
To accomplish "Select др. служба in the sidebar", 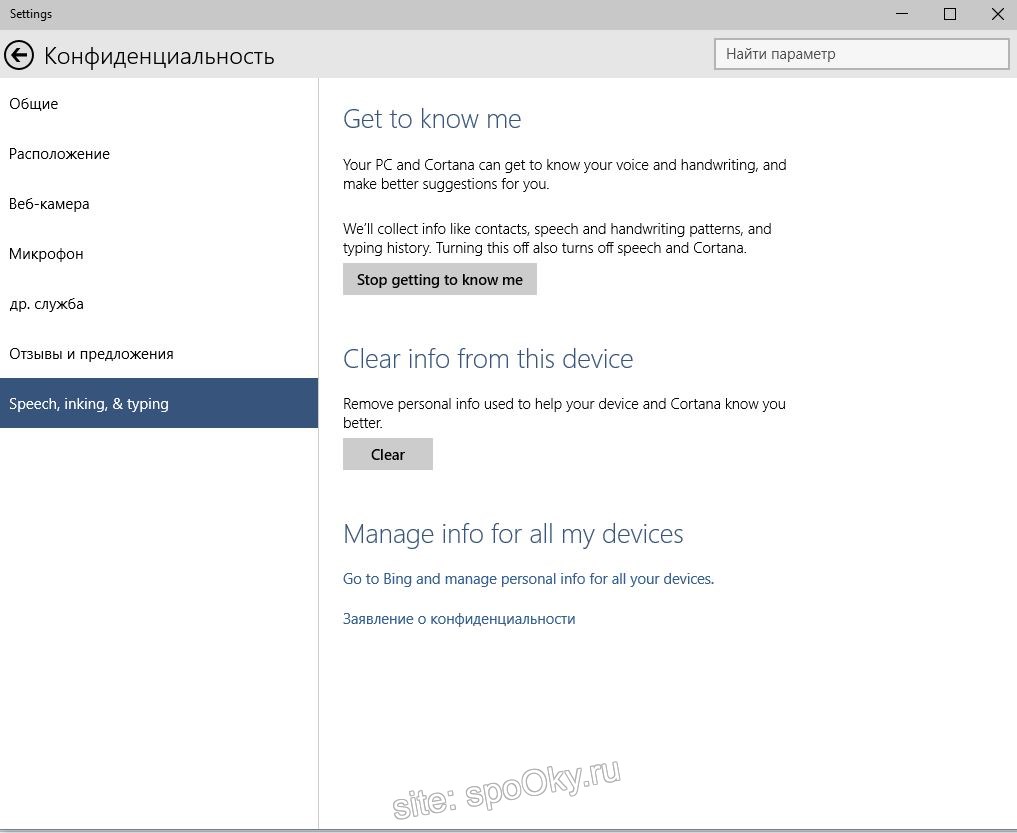I will (x=159, y=304).
